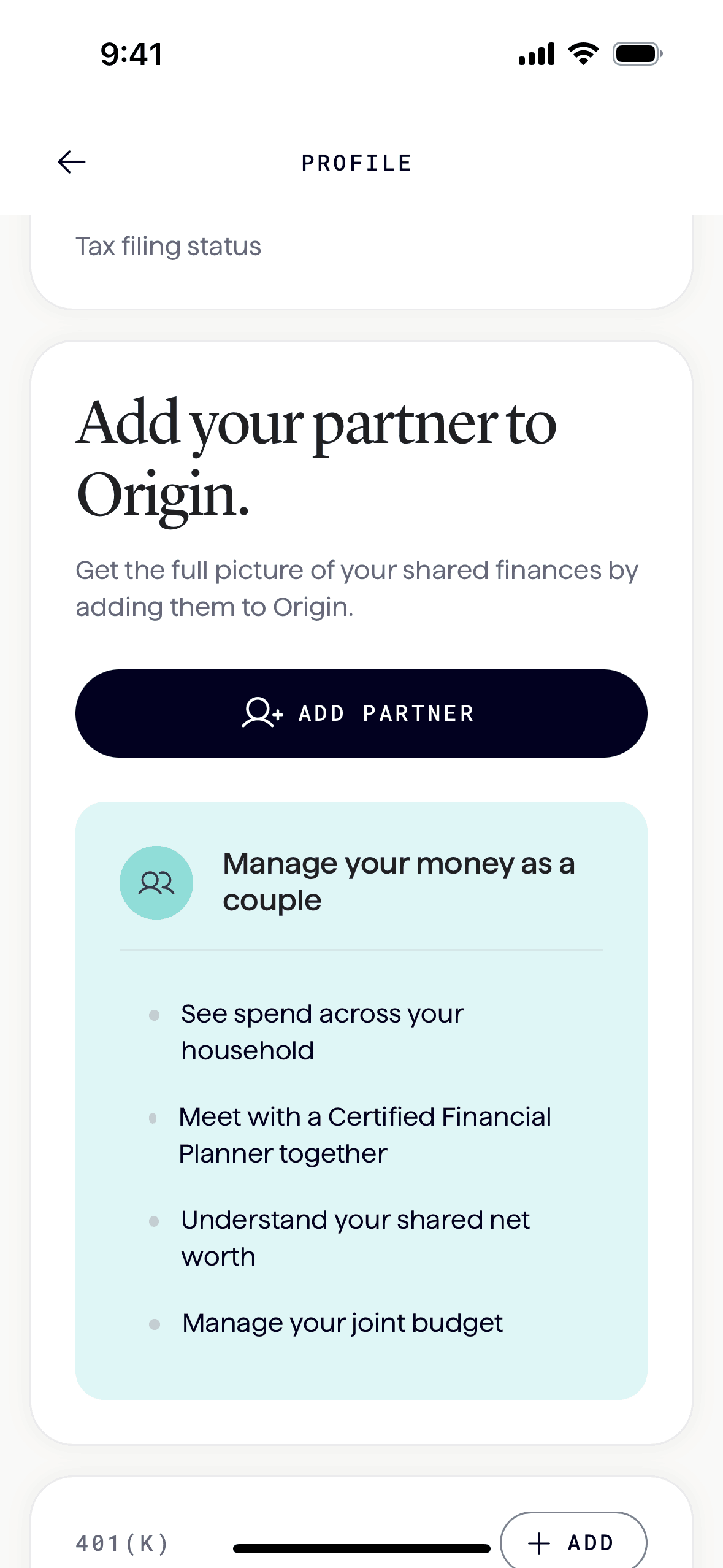The height and width of the screenshot is (1568, 723).
Task: Tap the PROFILE header title
Action: pos(357,163)
